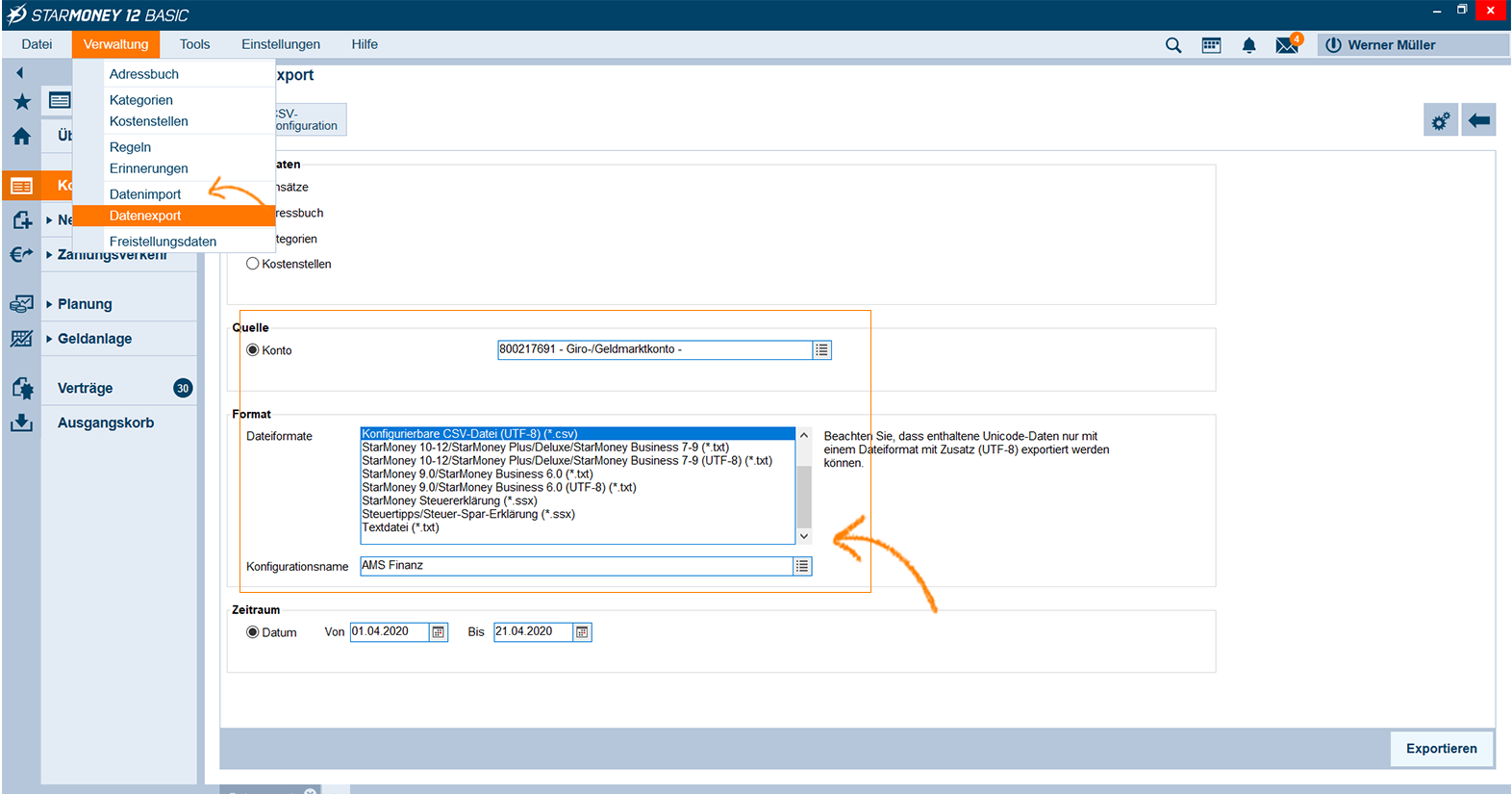This screenshot has height=794, width=1512.
Task: Select the Konto radio button
Action: pyautogui.click(x=253, y=350)
